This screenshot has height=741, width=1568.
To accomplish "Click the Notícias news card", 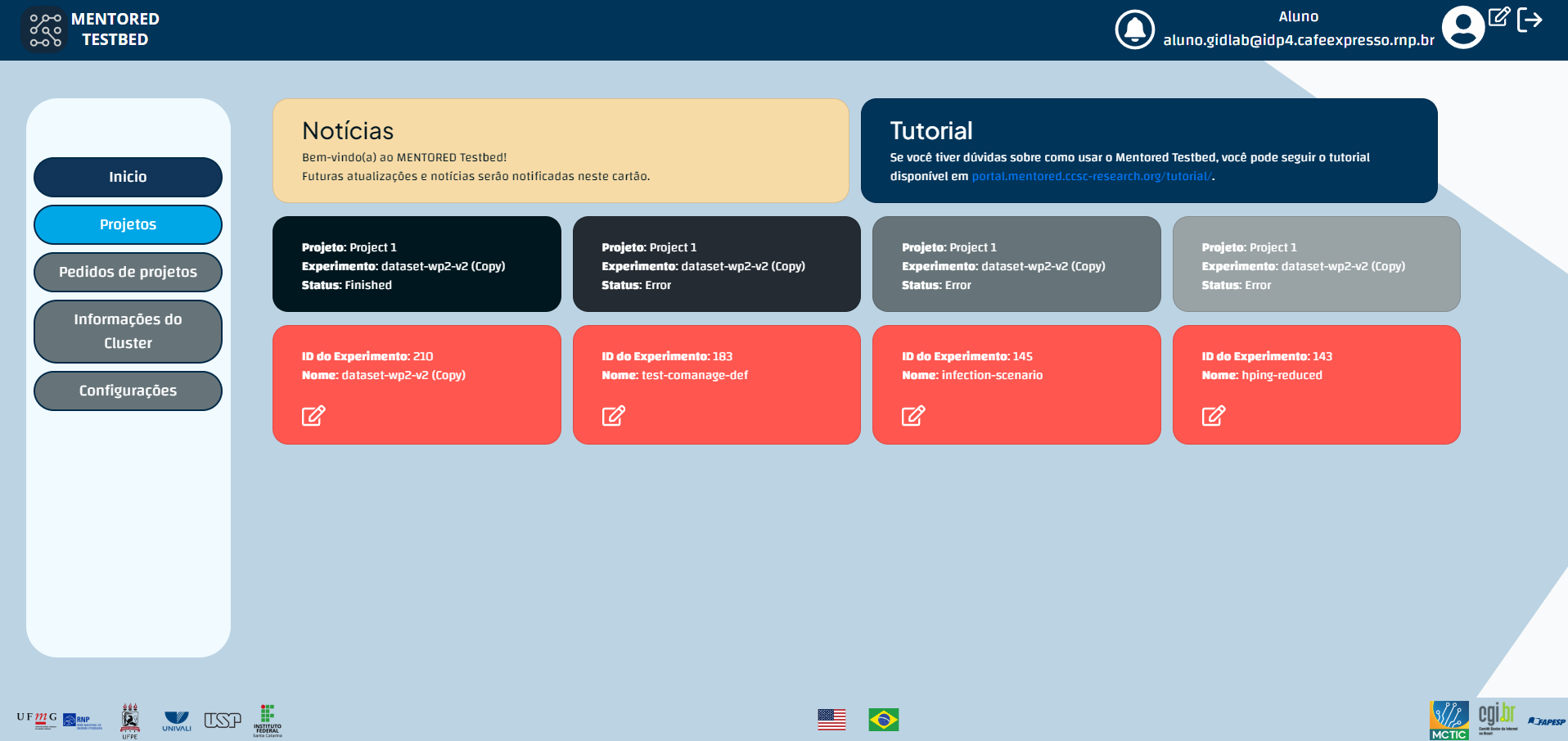I will click(x=561, y=151).
